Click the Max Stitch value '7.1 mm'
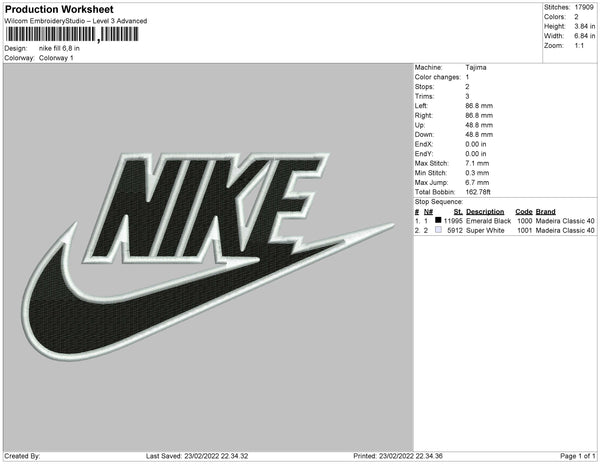600x464 pixels. 477,163
